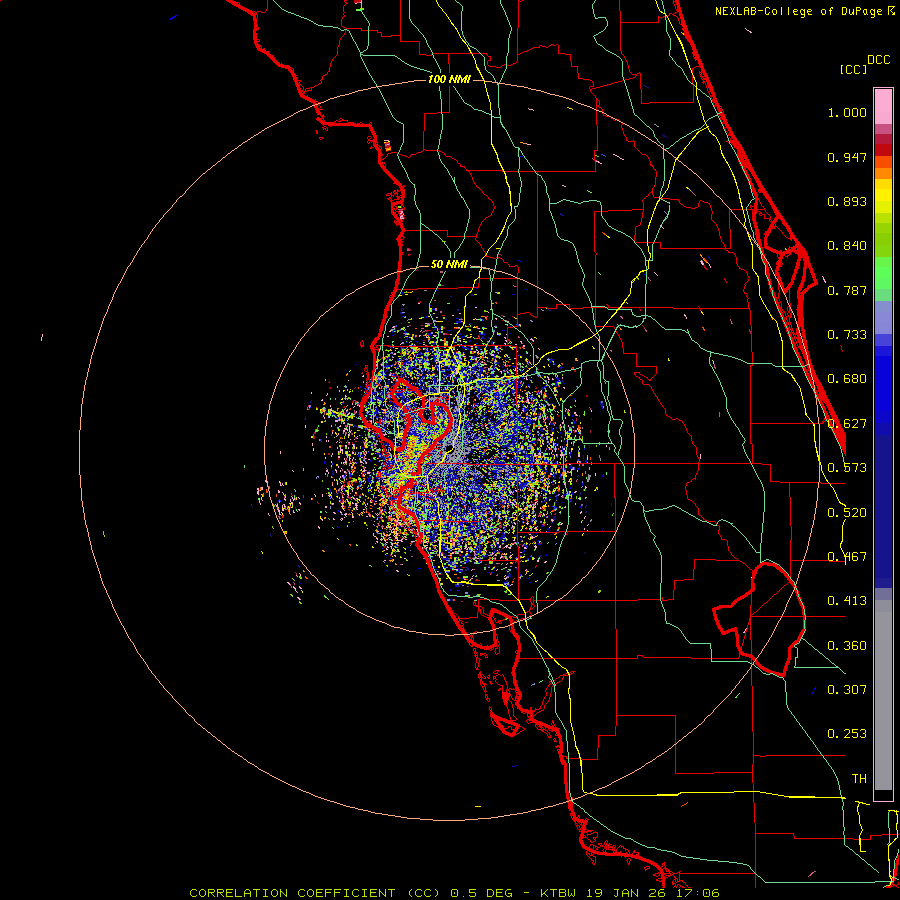The image size is (900, 900).
Task: Select the 0.787 scale value
Action: click(x=847, y=290)
